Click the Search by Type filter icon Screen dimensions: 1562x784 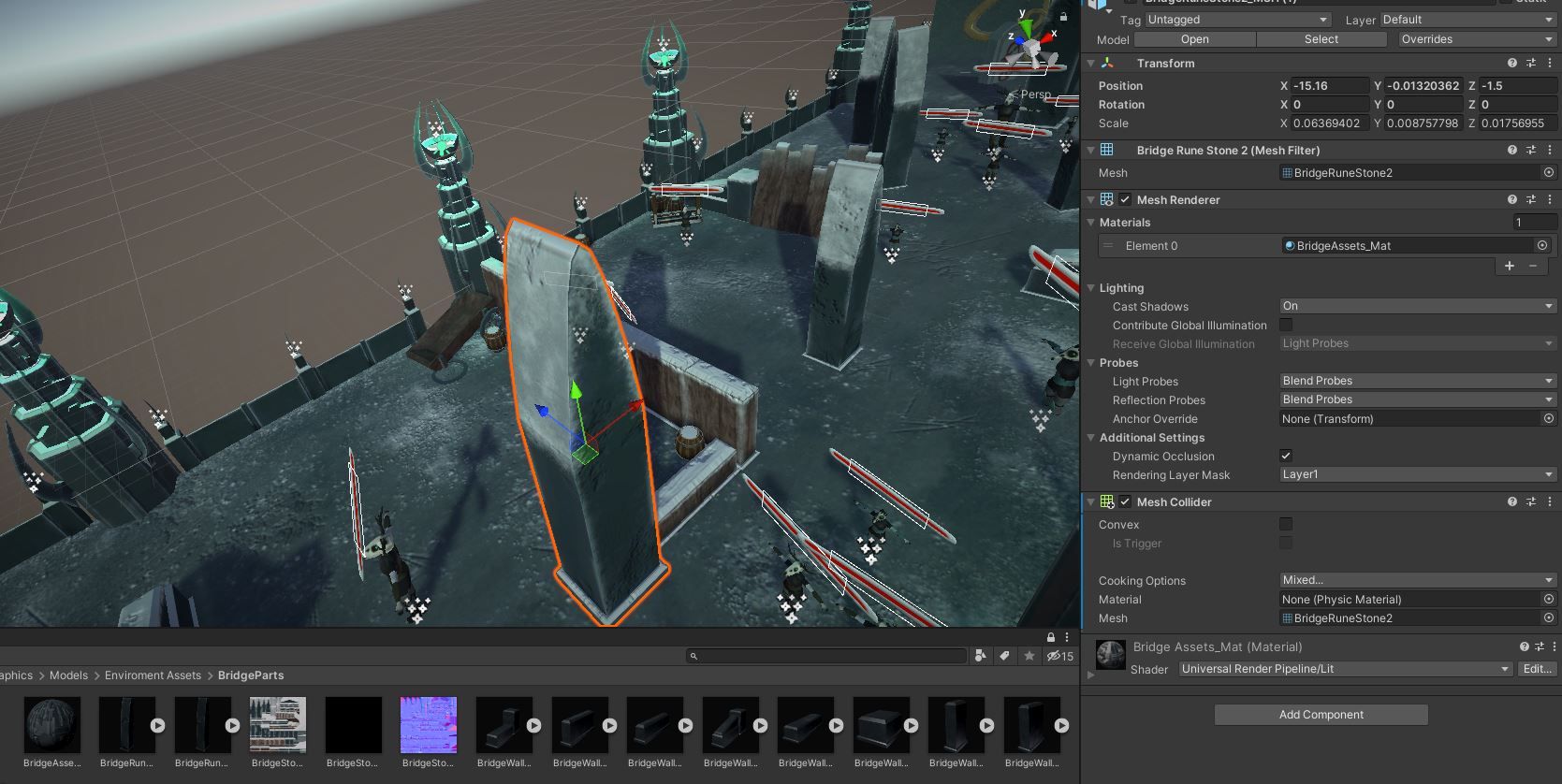coord(980,656)
